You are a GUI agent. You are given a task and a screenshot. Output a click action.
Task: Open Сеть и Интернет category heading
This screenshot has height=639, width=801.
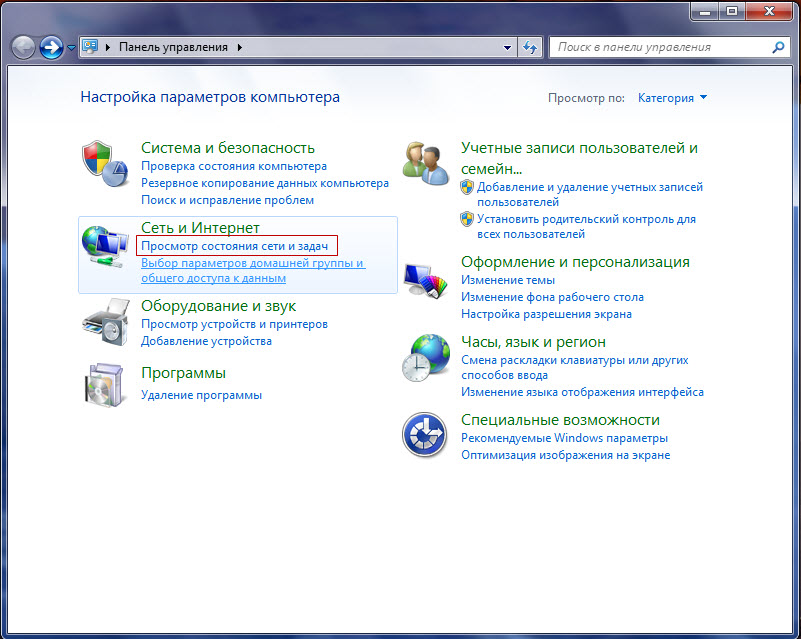click(x=200, y=227)
